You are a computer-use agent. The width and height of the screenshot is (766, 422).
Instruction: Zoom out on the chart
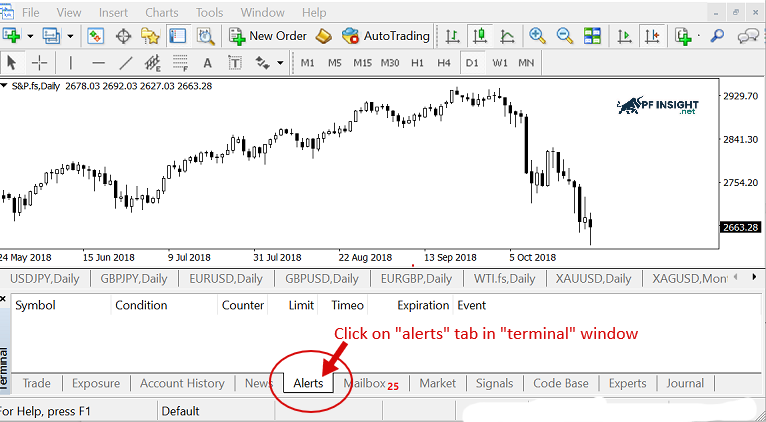click(564, 36)
